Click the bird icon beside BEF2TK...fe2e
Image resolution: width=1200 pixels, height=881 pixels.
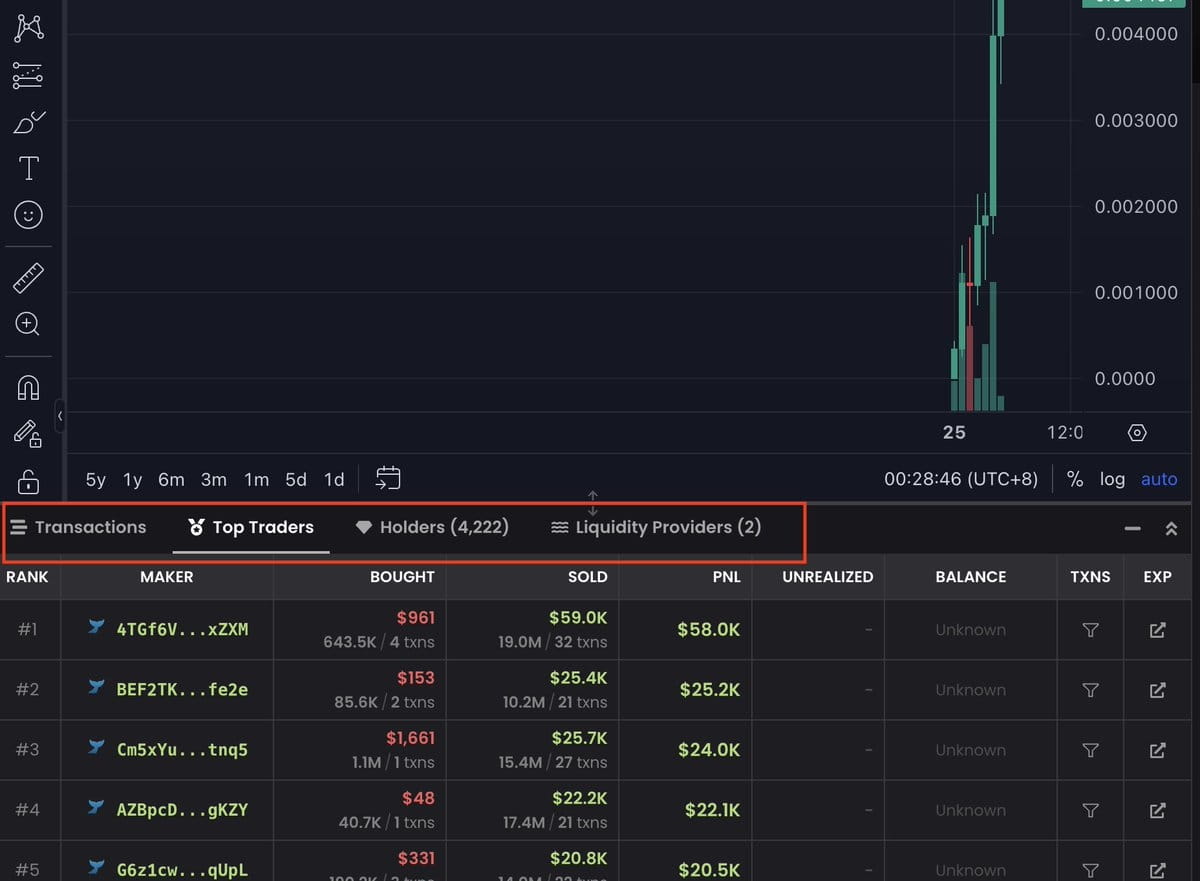[97, 687]
